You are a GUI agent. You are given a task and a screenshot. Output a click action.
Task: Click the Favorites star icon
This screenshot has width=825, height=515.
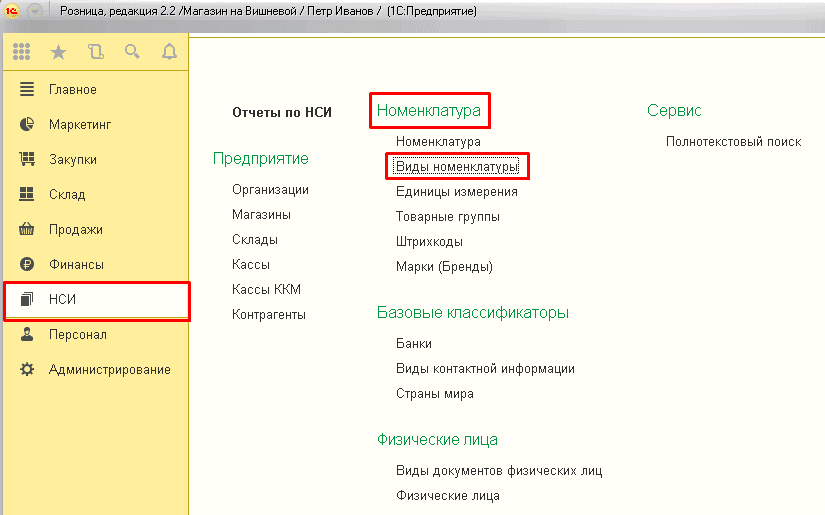(x=59, y=52)
